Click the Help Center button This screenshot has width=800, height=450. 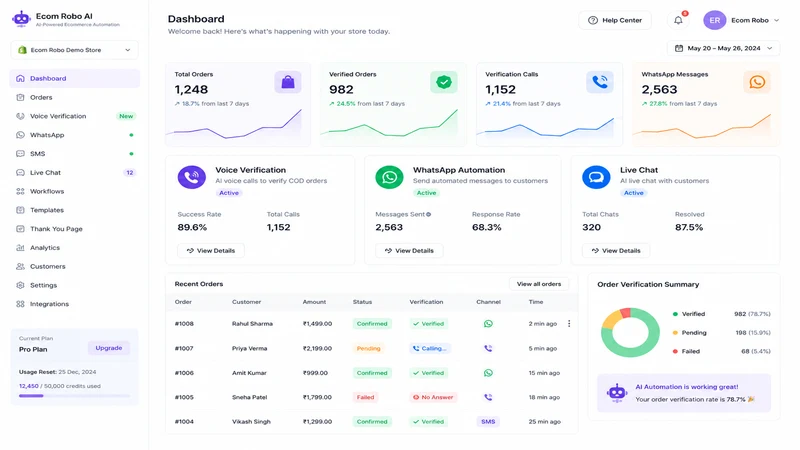(615, 20)
